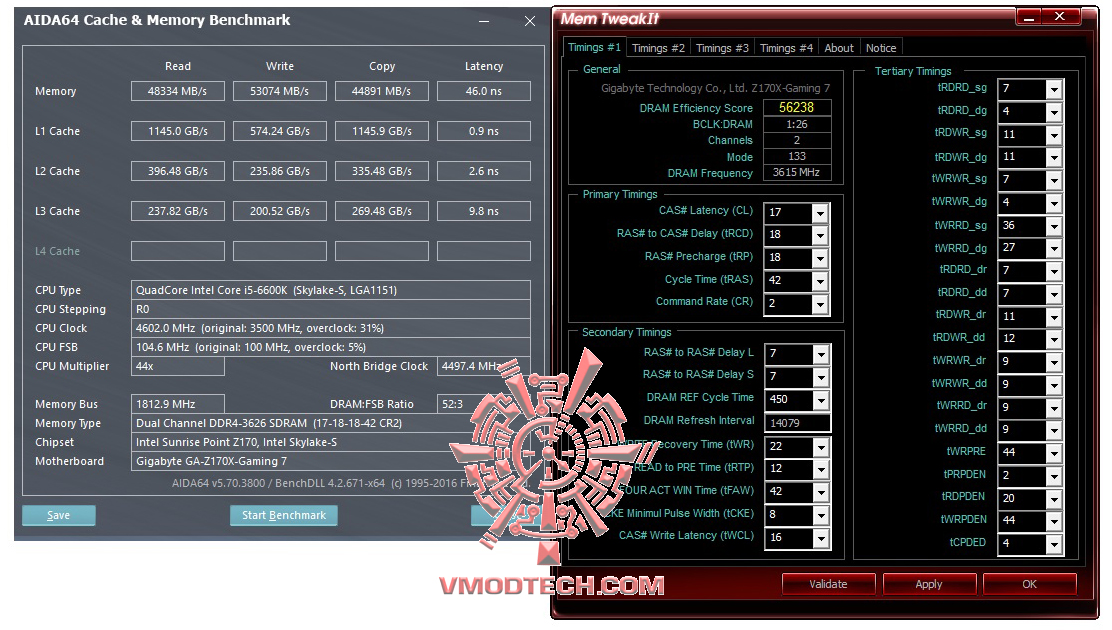Open the CKE Minimul Pulse Width (tCKE) dropdown
This screenshot has height=630, width=1112.
(821, 515)
